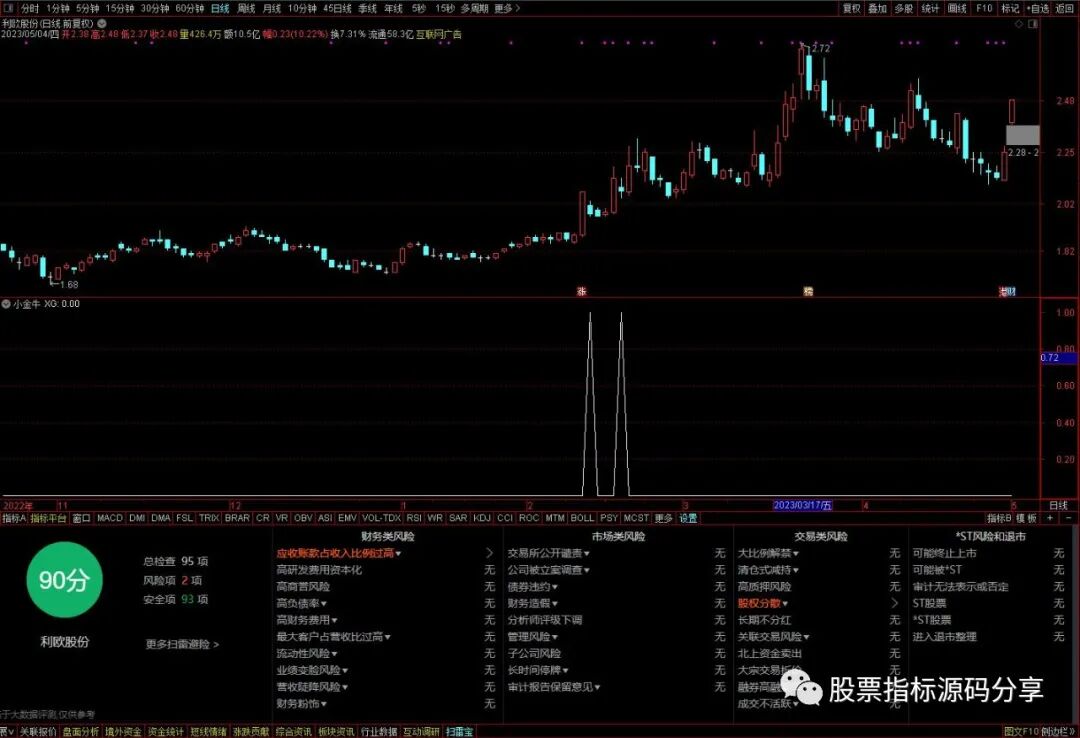Open the 更多 periods expander at top

coord(507,8)
